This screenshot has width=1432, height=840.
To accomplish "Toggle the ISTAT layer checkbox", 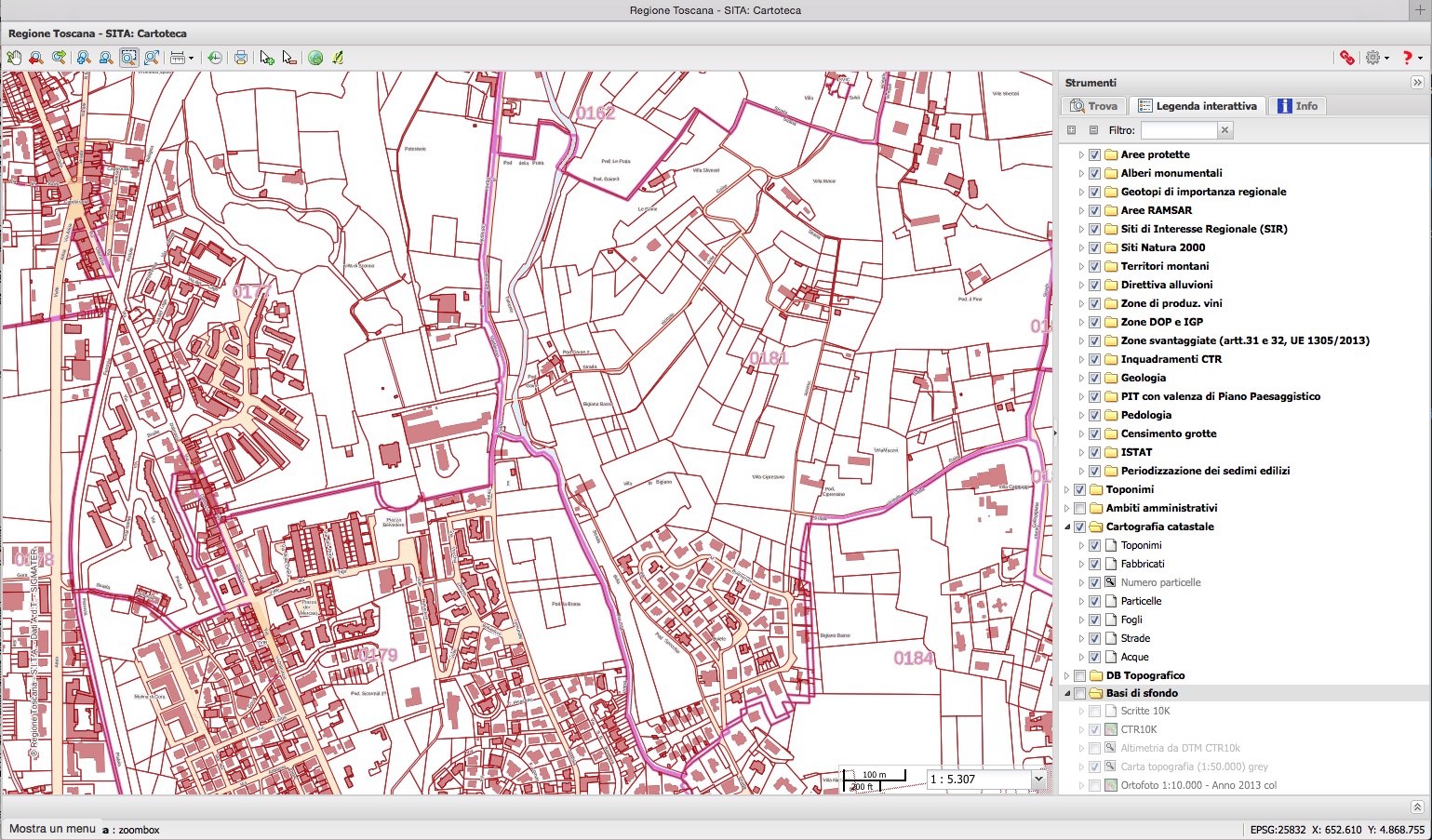I will click(1095, 452).
